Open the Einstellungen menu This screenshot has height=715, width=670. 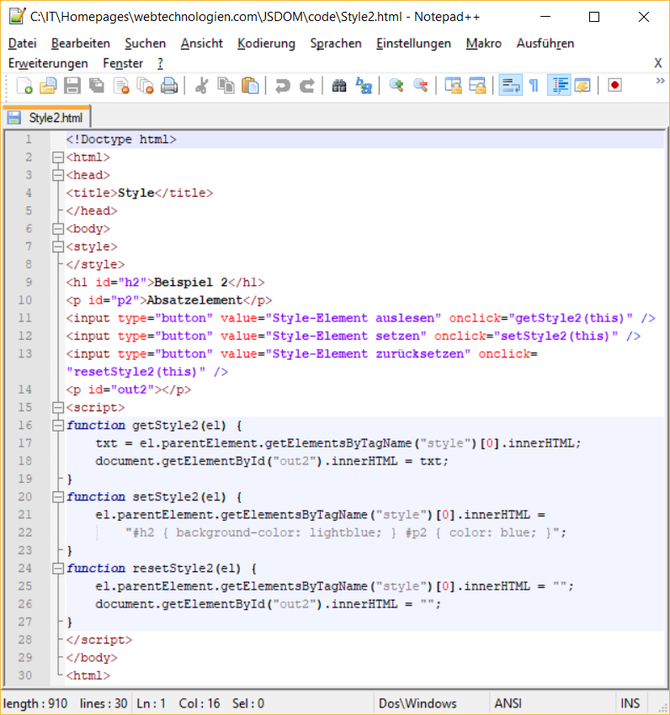[x=414, y=43]
